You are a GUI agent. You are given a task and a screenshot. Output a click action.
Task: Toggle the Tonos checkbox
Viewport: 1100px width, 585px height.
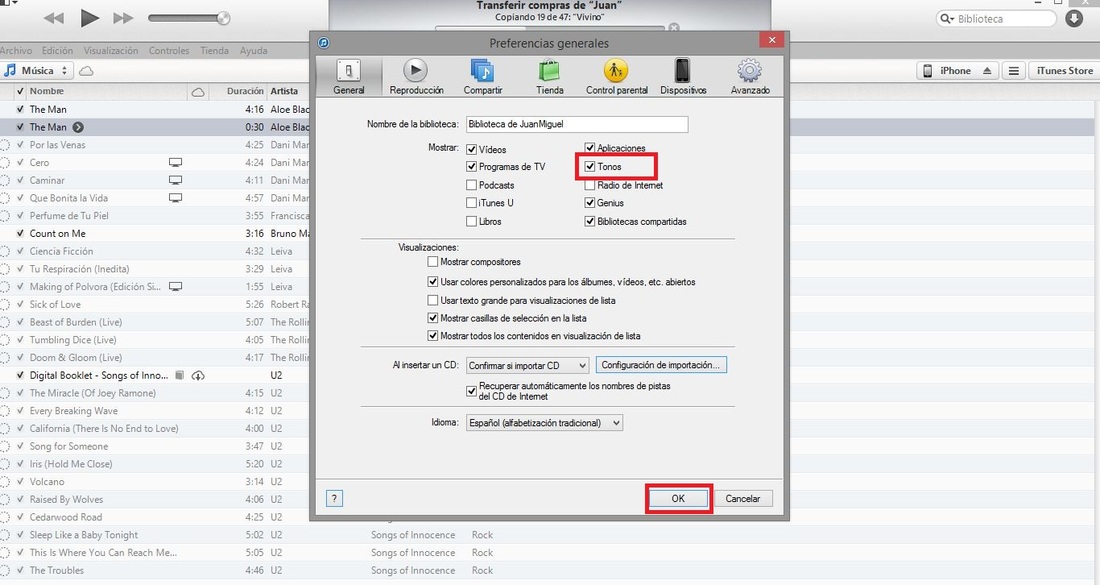pyautogui.click(x=590, y=167)
